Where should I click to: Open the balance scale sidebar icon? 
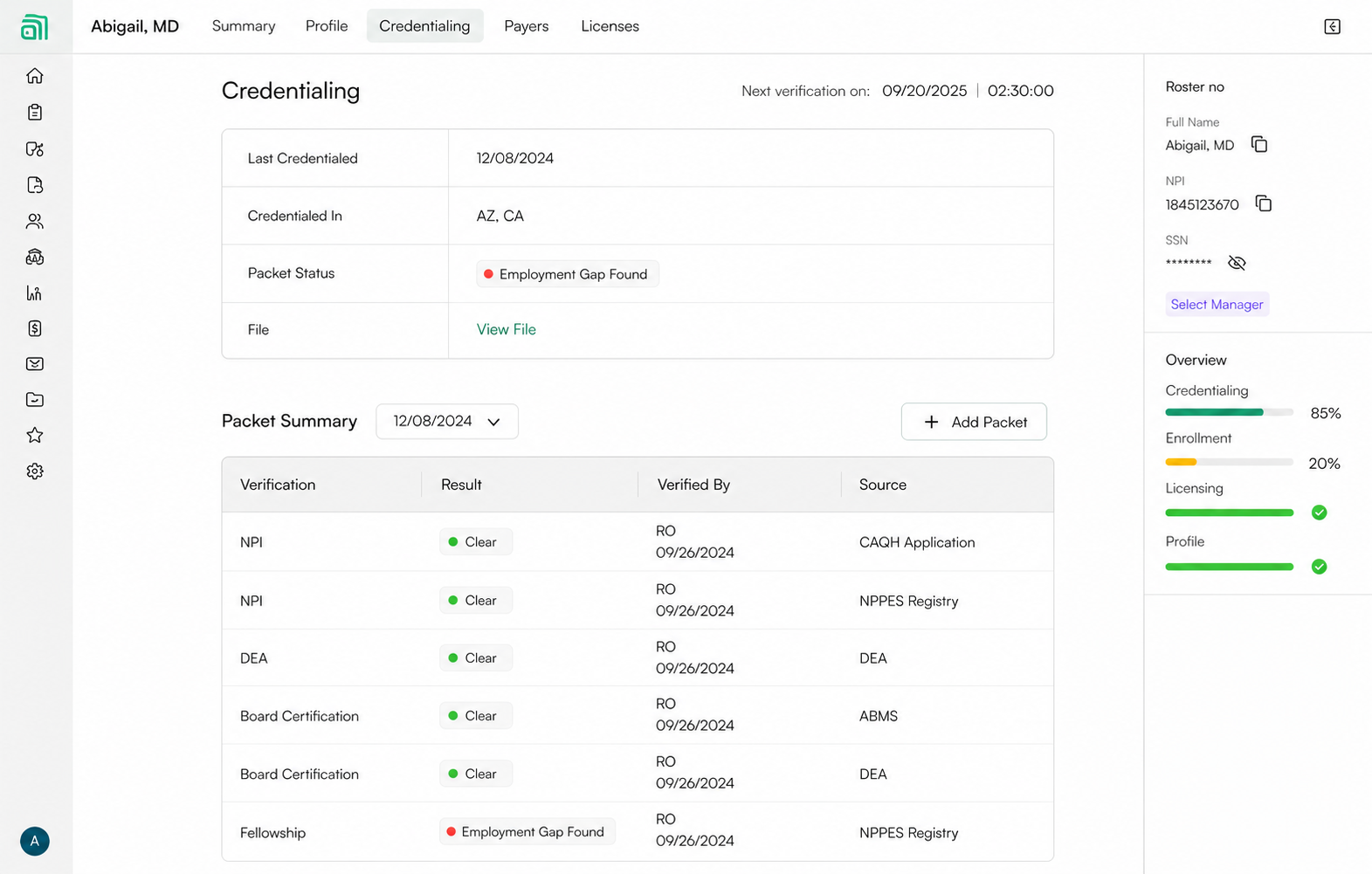(35, 257)
